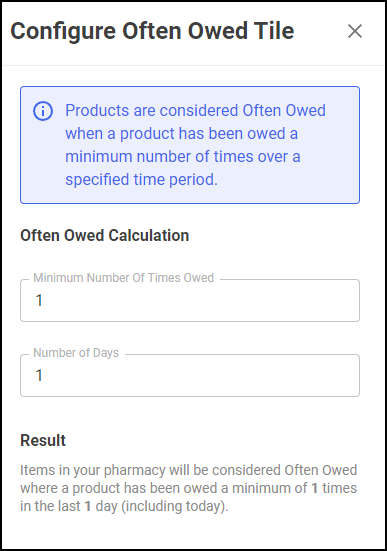The image size is (387, 551).
Task: Click value 1 inside Number of Days field
Action: tap(39, 375)
